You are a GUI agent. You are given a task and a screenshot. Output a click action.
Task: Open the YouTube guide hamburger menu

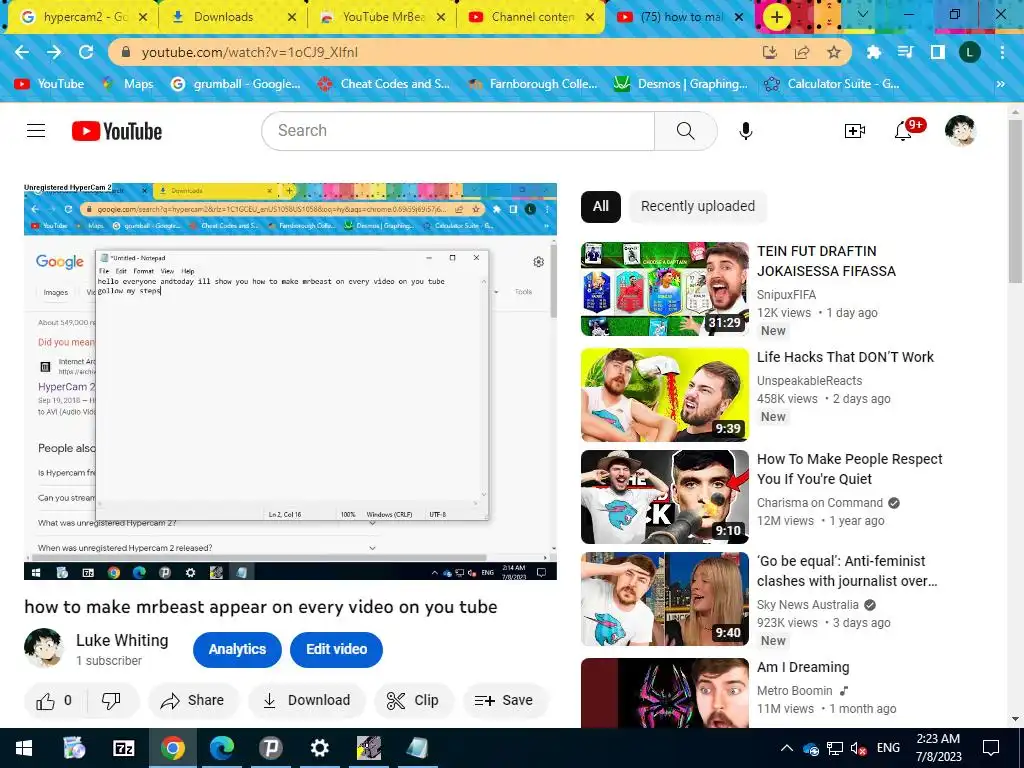click(36, 131)
